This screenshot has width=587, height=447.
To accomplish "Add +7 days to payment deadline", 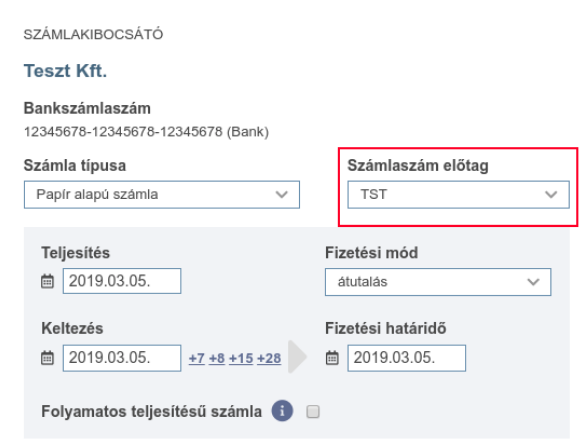I will coord(197,358).
